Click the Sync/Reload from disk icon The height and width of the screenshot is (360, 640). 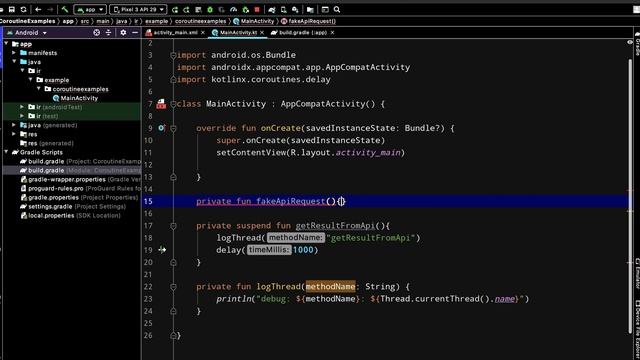click(x=24, y=9)
